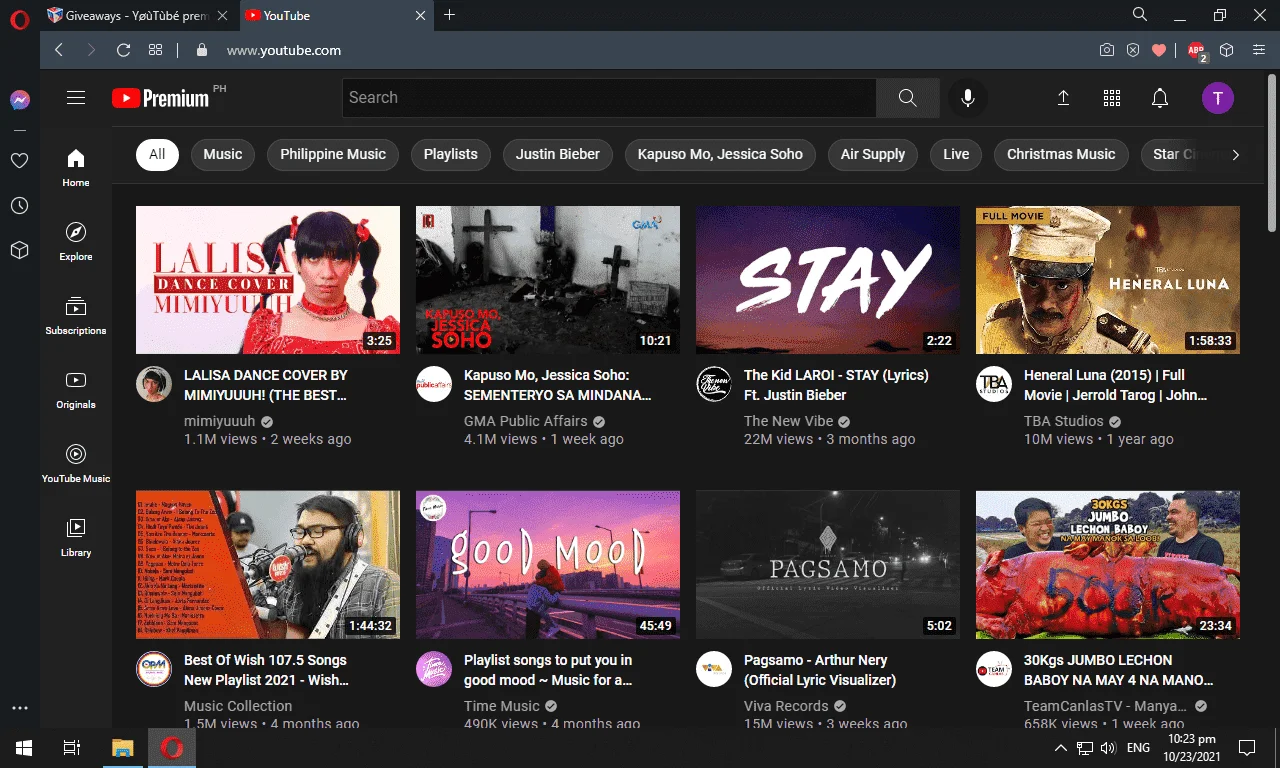Open the upload video icon

click(x=1063, y=98)
